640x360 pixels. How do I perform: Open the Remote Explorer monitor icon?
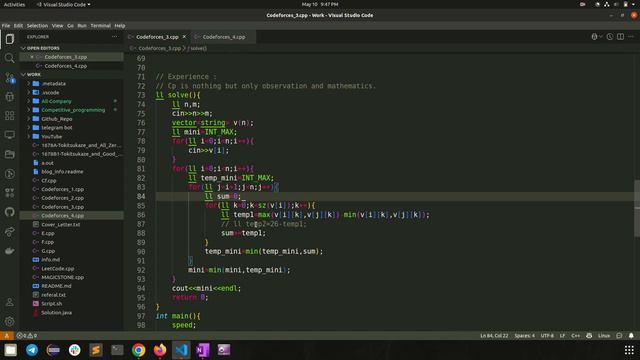(10, 135)
